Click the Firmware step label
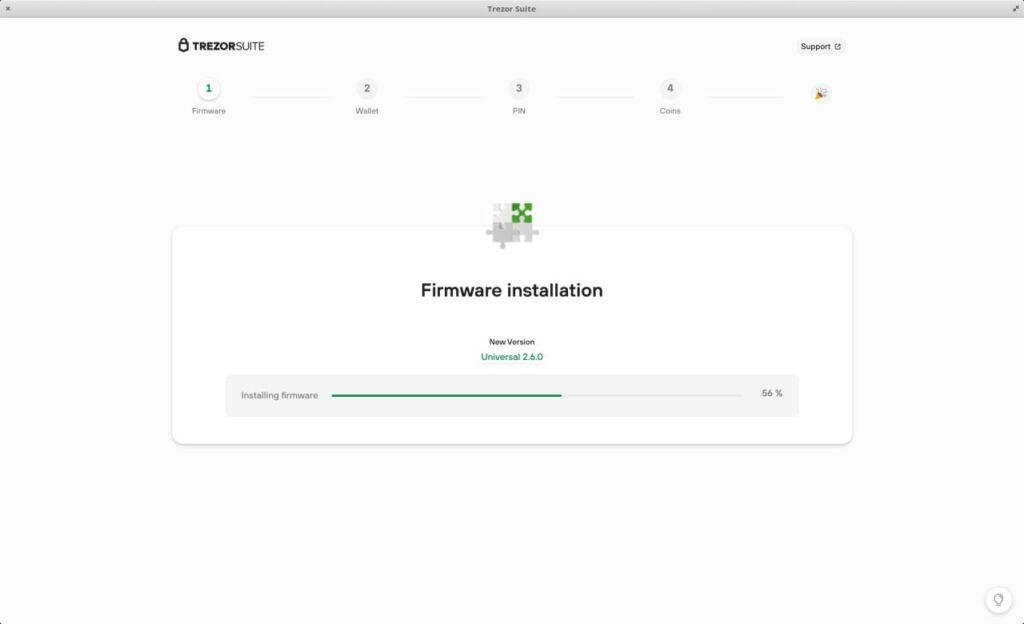1024x624 pixels. point(208,111)
